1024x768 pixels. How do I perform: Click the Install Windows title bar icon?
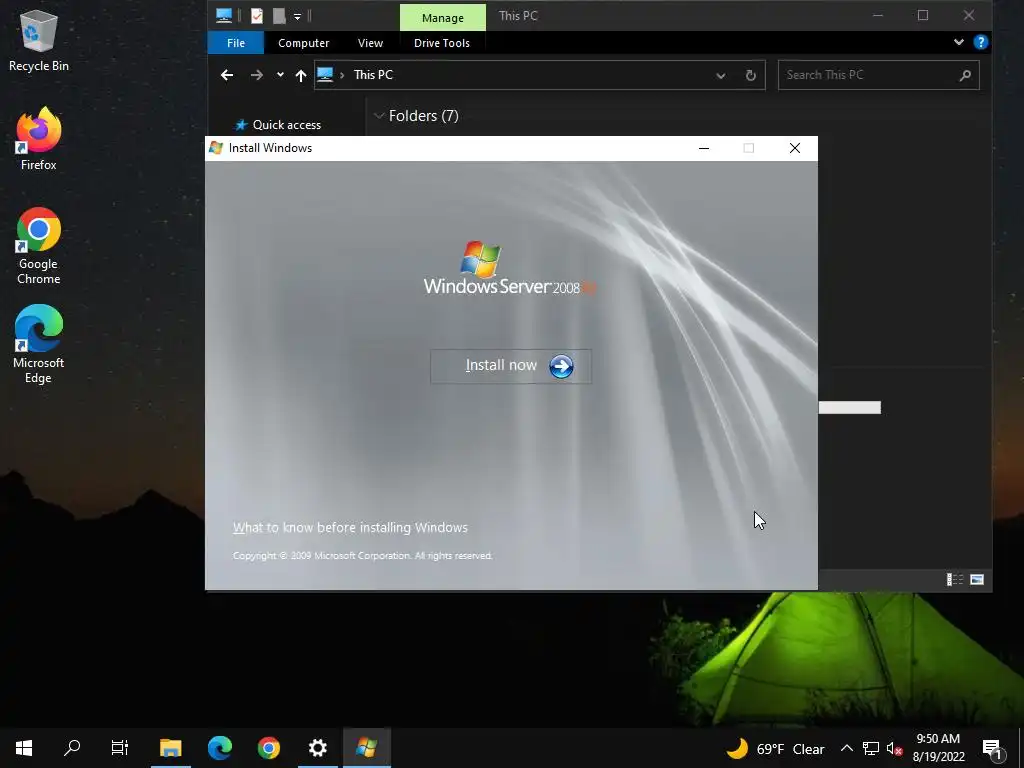(x=216, y=148)
